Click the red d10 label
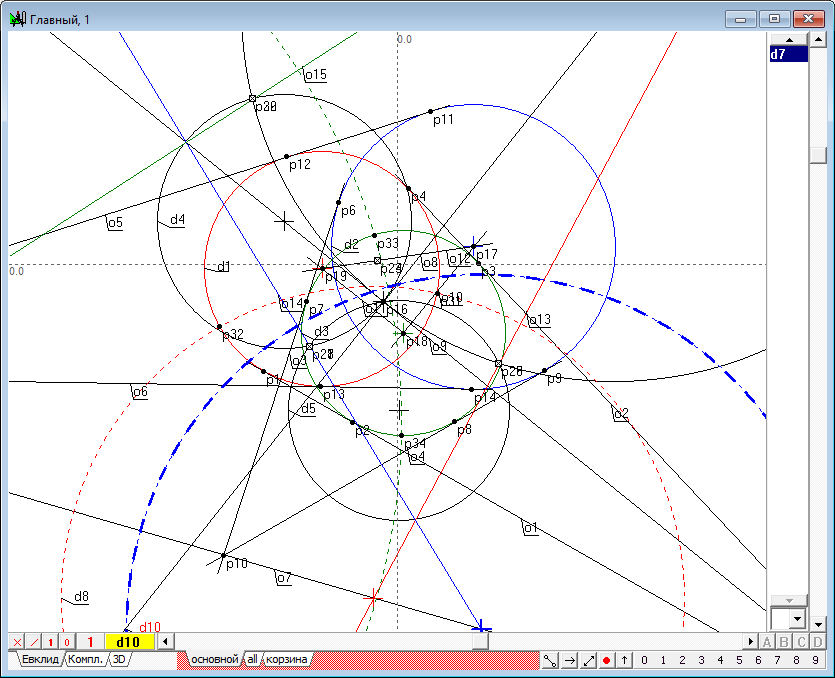 pyautogui.click(x=150, y=627)
